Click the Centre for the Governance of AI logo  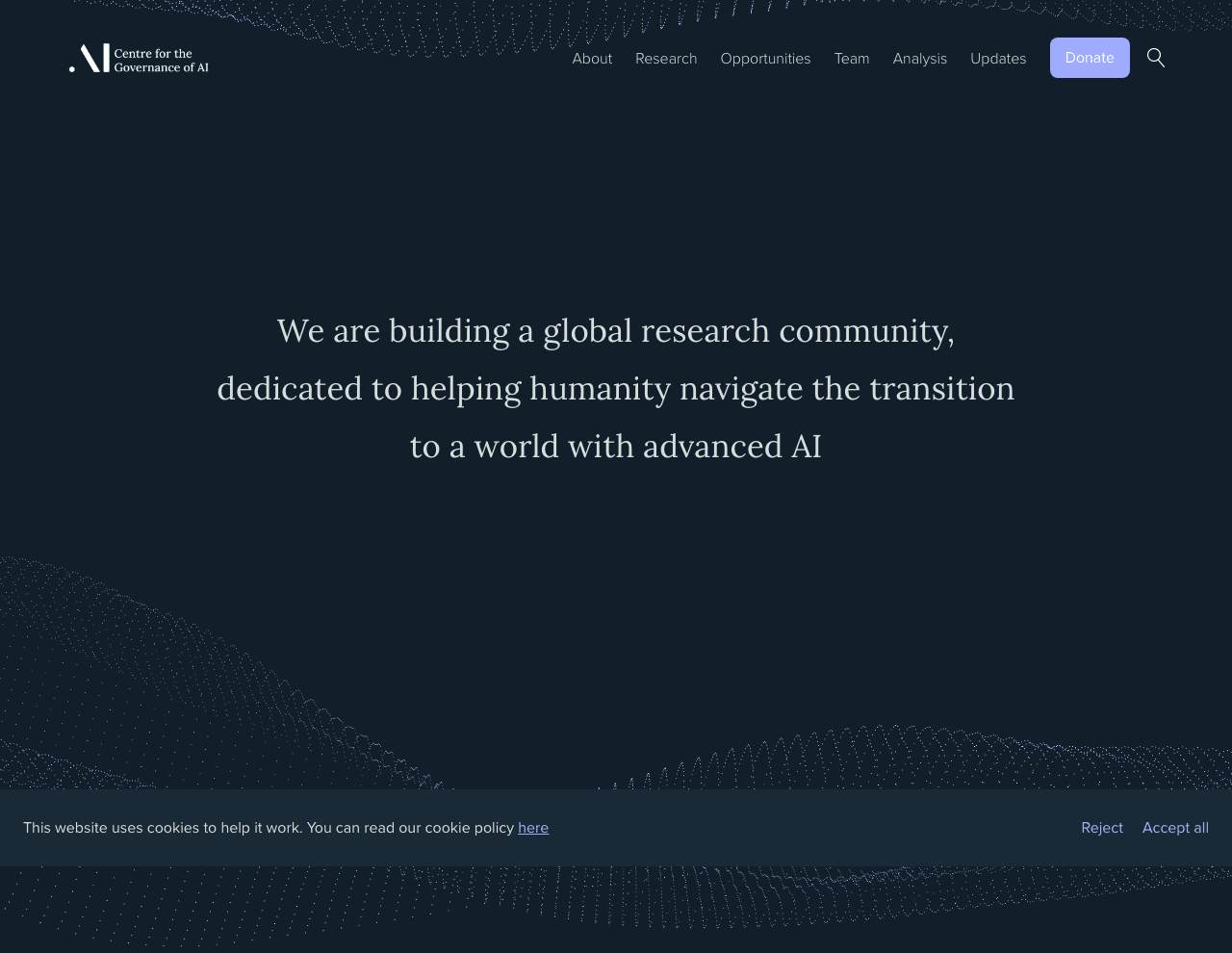[139, 58]
